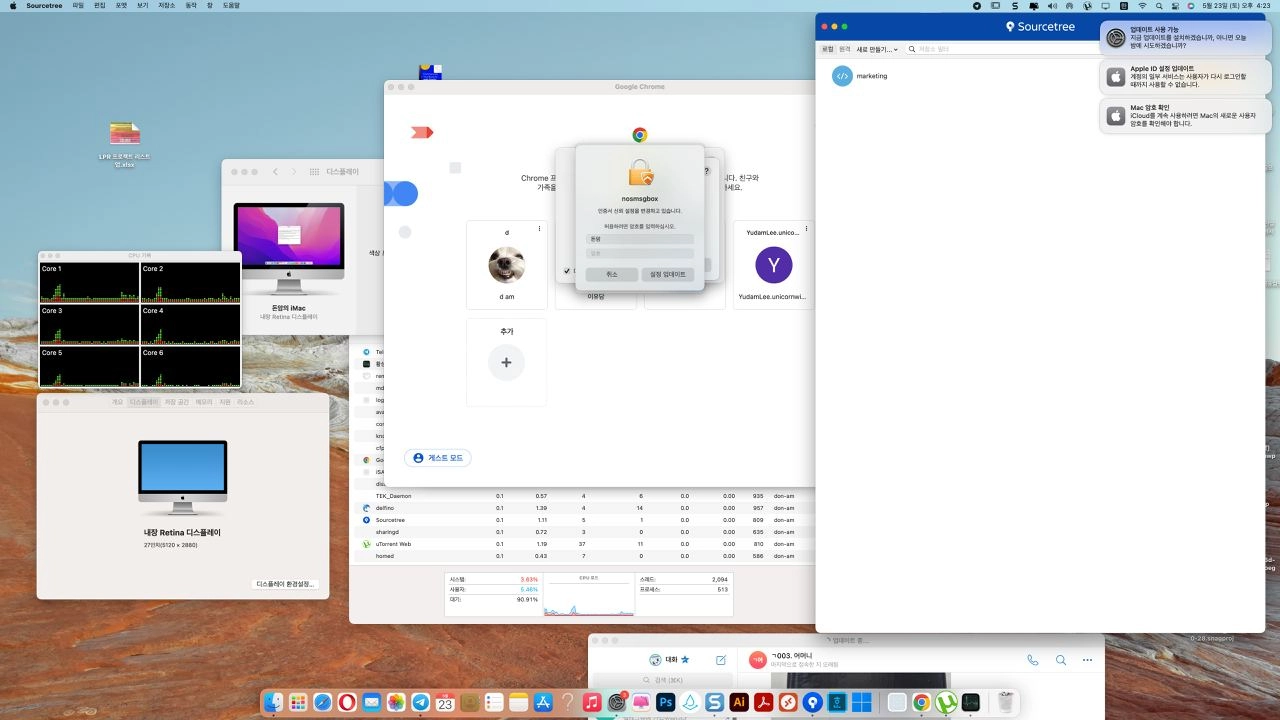Viewport: 1280px width, 720px height.
Task: Launch Photoshop from the Dock
Action: [x=666, y=703]
